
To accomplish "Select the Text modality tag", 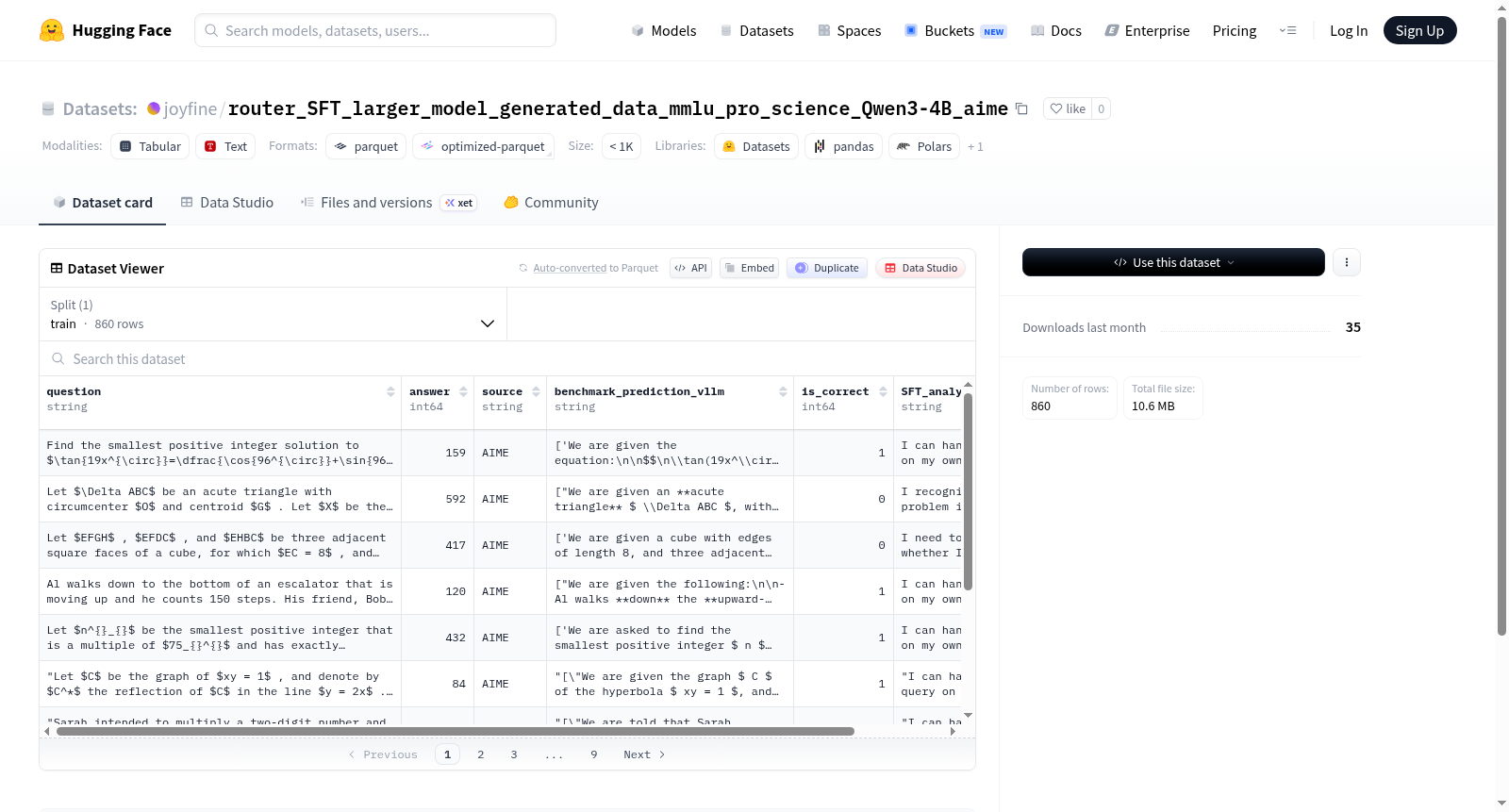I will [225, 146].
